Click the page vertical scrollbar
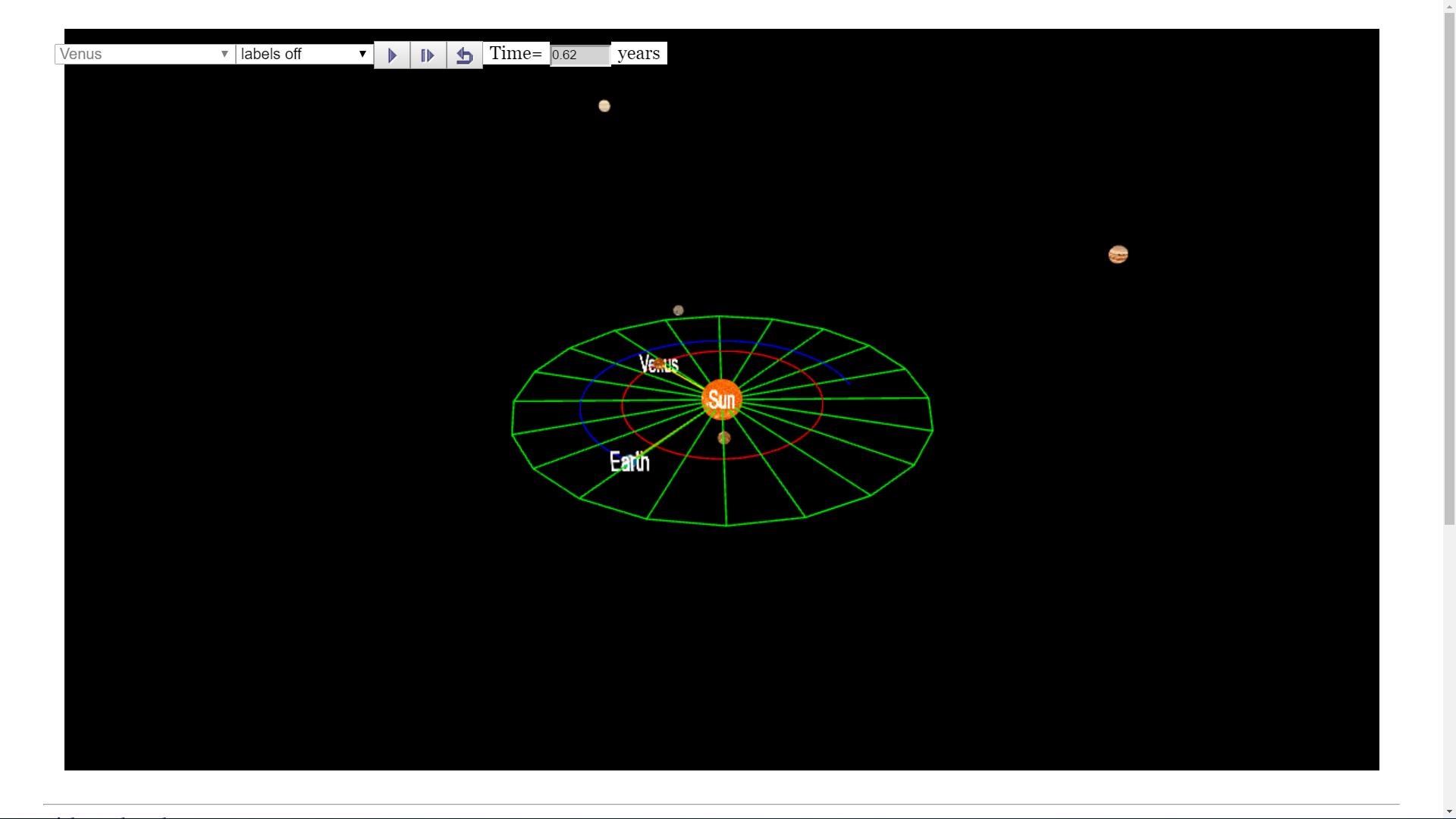This screenshot has height=819, width=1456. 1449,265
